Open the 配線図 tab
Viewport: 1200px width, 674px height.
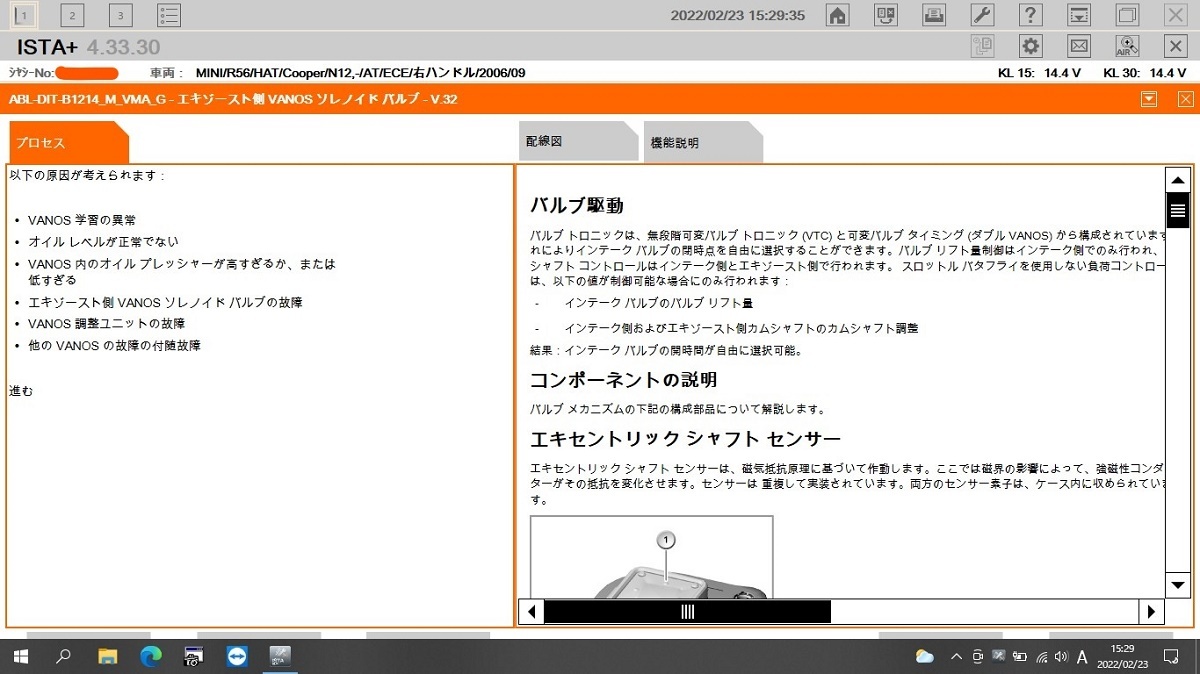click(x=577, y=142)
